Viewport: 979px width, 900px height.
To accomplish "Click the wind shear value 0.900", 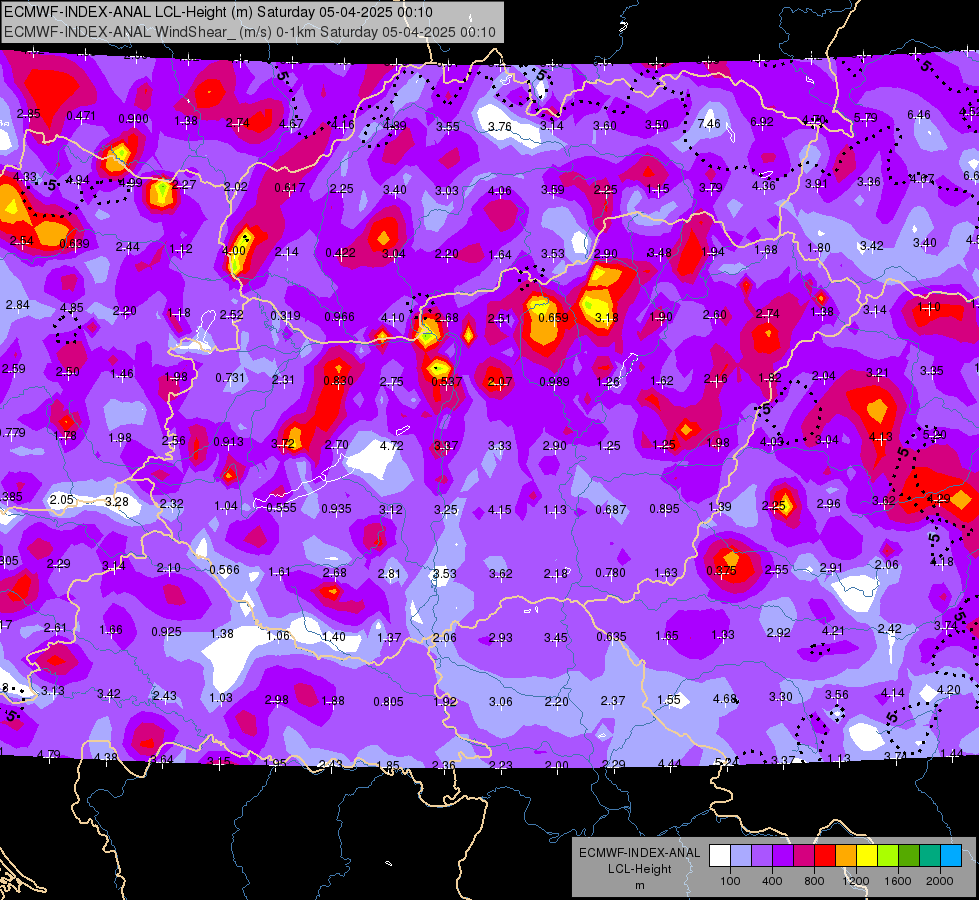I will (x=133, y=119).
